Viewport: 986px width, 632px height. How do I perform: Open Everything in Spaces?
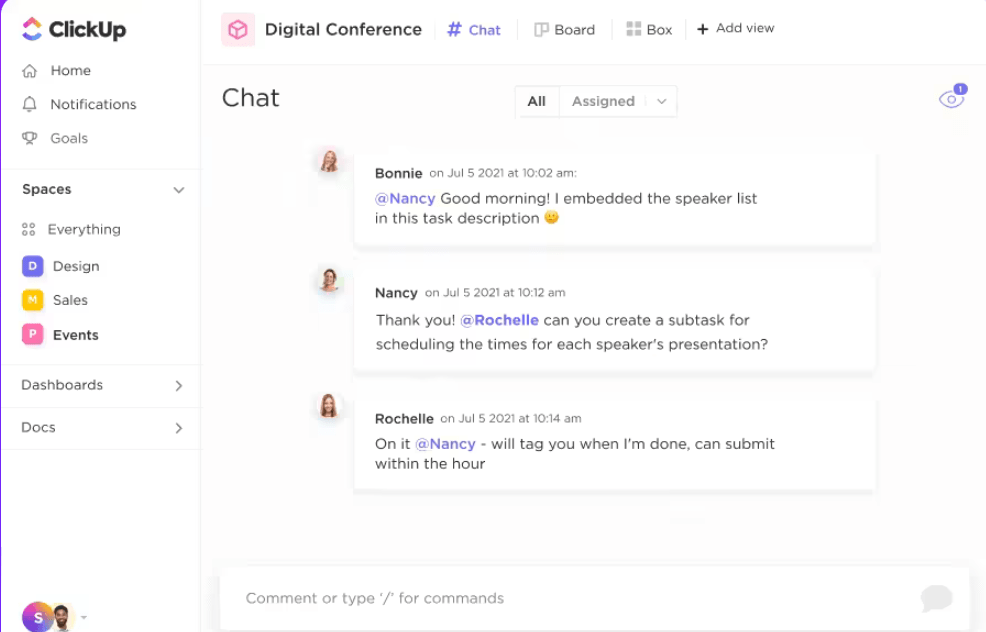(x=84, y=230)
